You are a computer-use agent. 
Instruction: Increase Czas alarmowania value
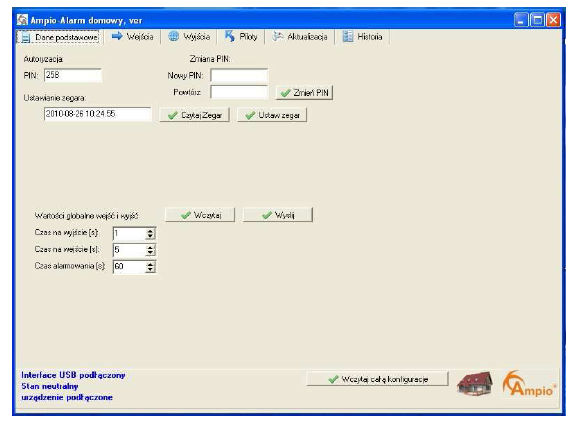[150, 264]
